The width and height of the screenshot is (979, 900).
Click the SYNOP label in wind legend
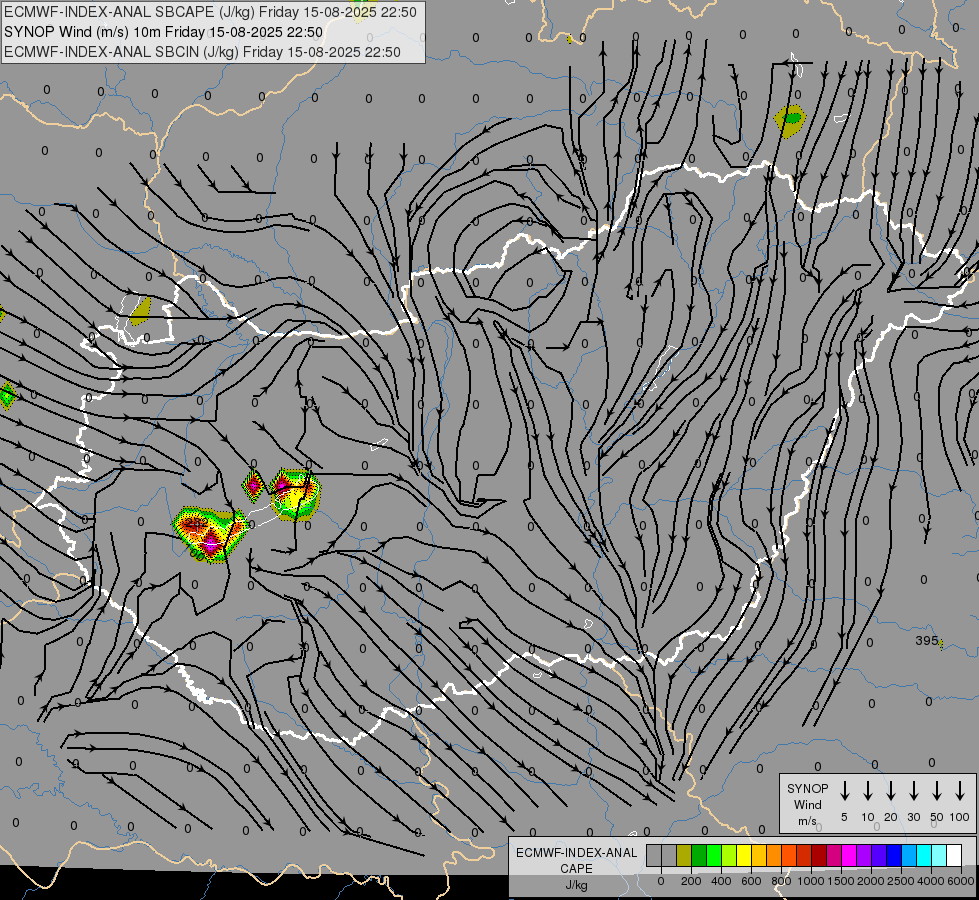pos(807,788)
